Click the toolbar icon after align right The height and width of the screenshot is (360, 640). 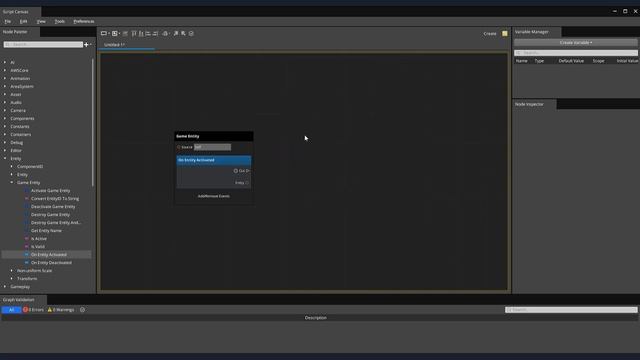click(x=165, y=33)
